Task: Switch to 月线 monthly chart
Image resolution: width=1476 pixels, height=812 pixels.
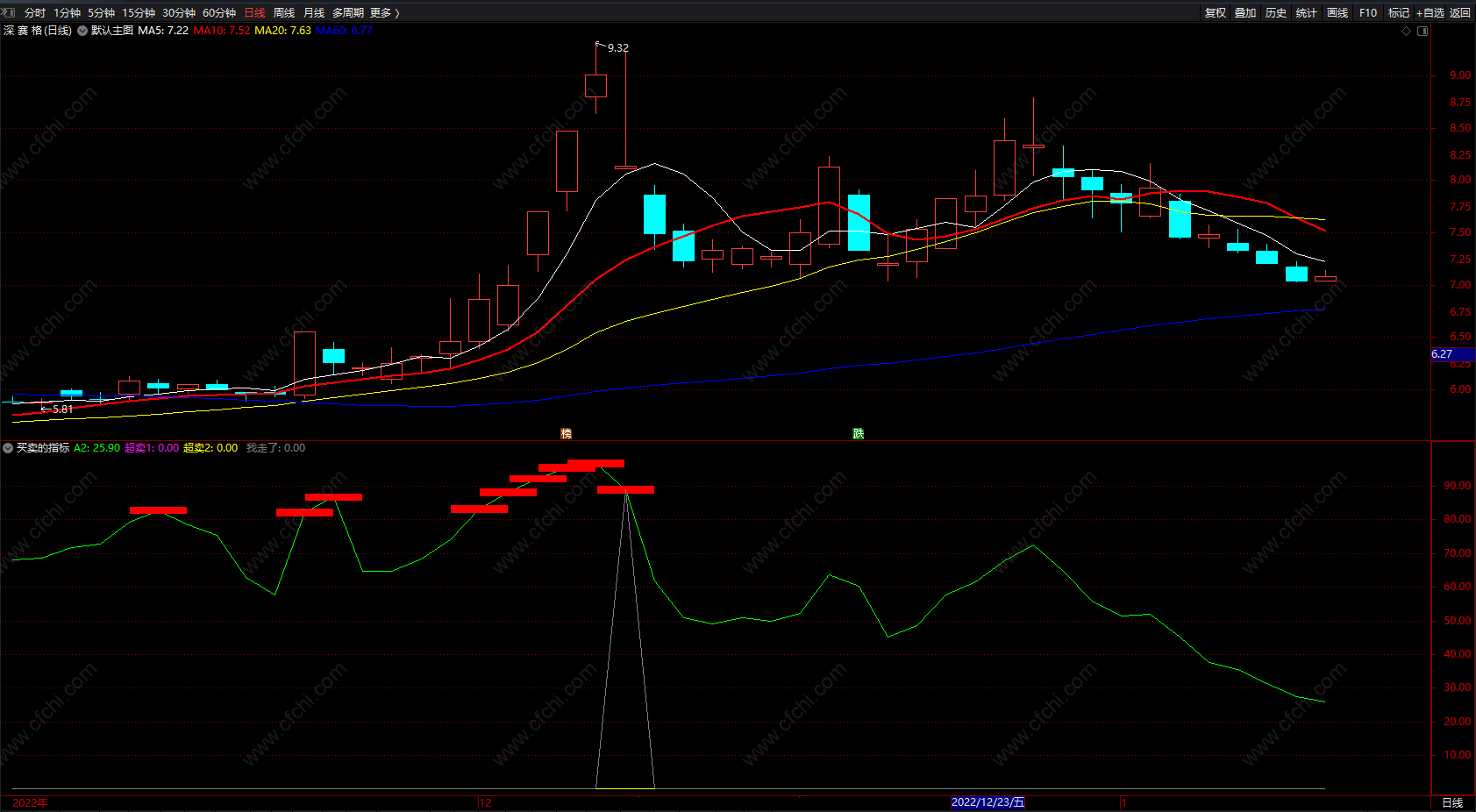Action: coord(314,13)
